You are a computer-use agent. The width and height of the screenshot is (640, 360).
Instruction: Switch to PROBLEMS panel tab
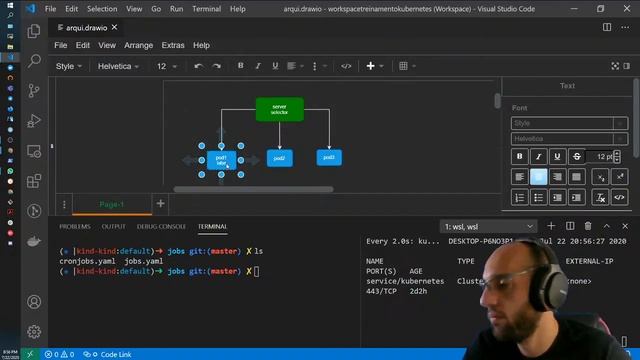pos(75,227)
